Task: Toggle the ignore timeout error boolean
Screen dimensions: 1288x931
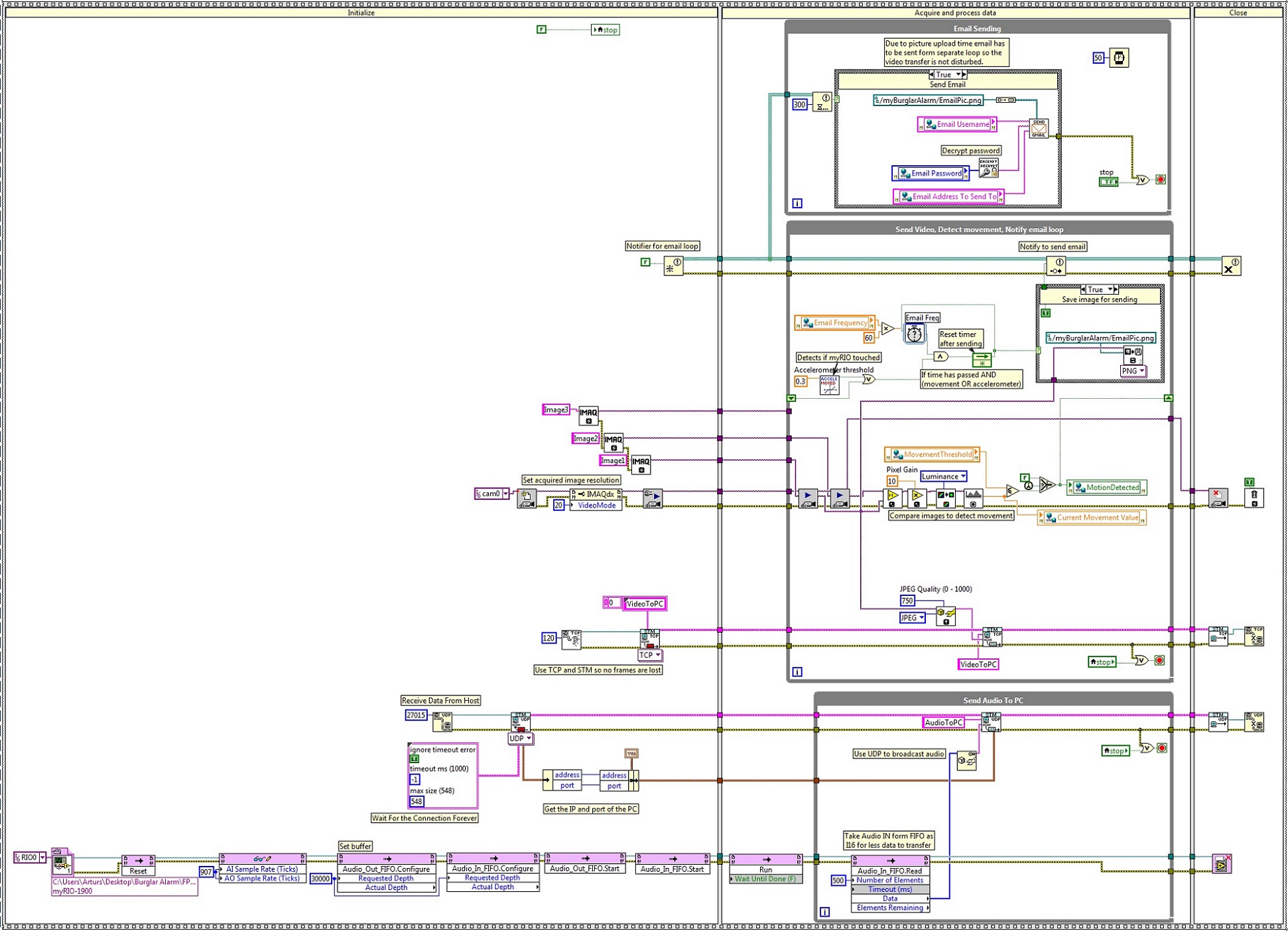Action: pos(415,758)
